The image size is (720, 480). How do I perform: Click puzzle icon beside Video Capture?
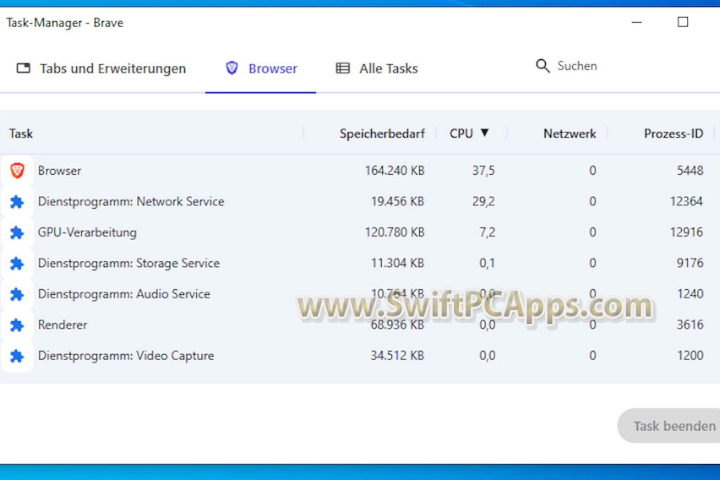[x=17, y=356]
